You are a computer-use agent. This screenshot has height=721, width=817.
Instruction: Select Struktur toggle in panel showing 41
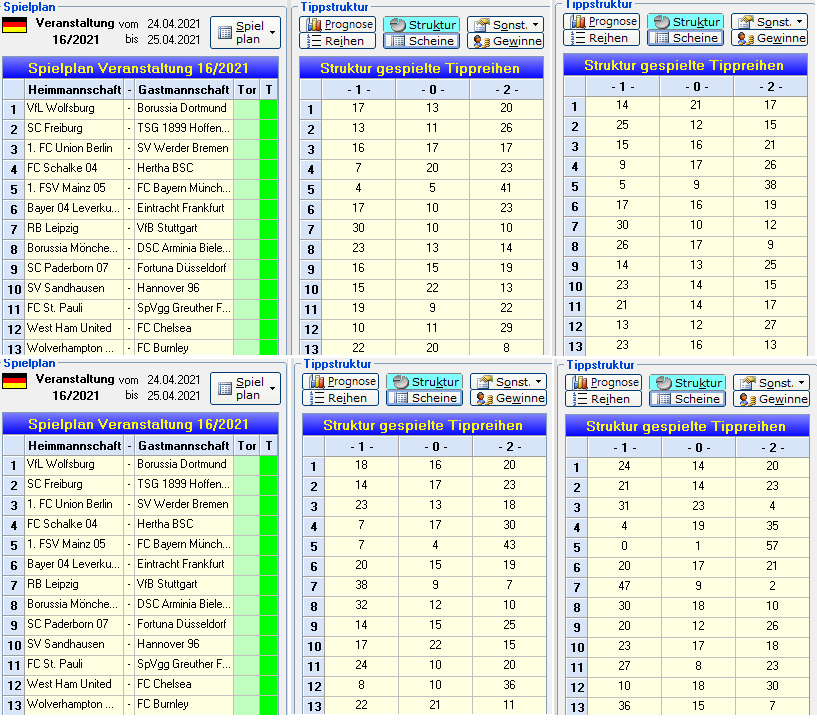click(422, 24)
